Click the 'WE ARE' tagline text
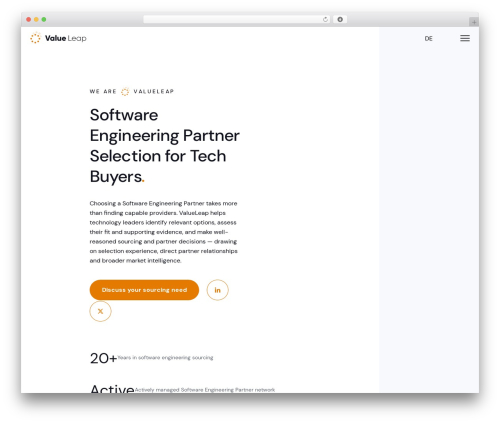Image resolution: width=500 pixels, height=423 pixels. [103, 91]
